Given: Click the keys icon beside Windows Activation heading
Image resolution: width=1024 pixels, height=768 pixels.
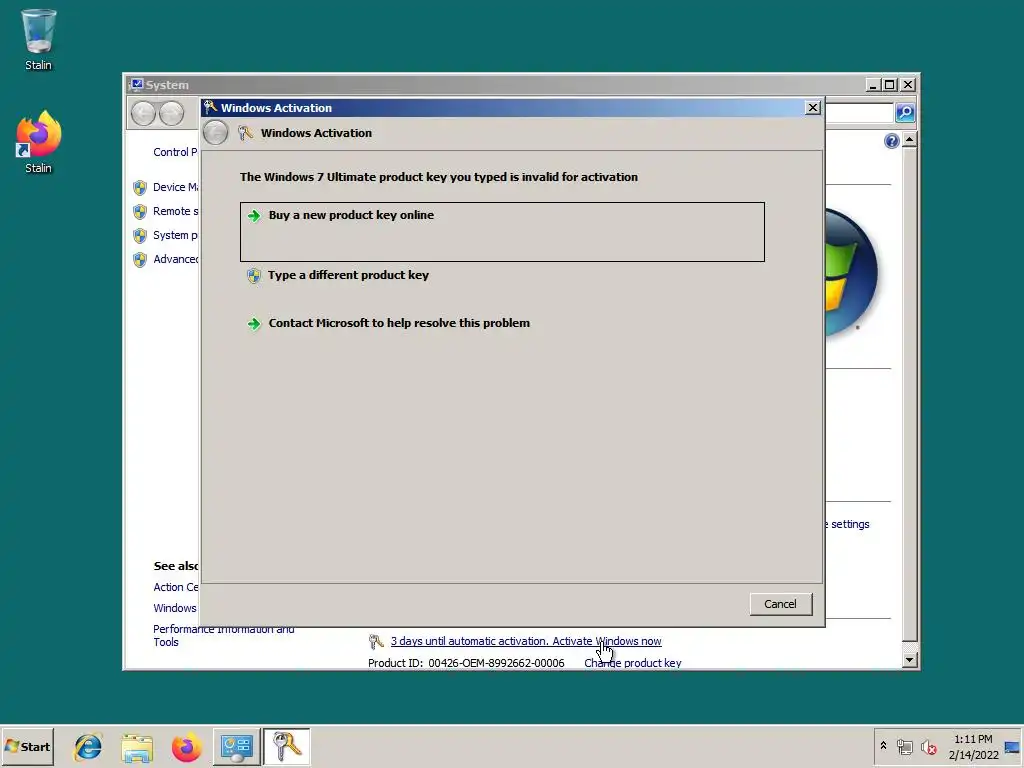Looking at the screenshot, I should [246, 133].
